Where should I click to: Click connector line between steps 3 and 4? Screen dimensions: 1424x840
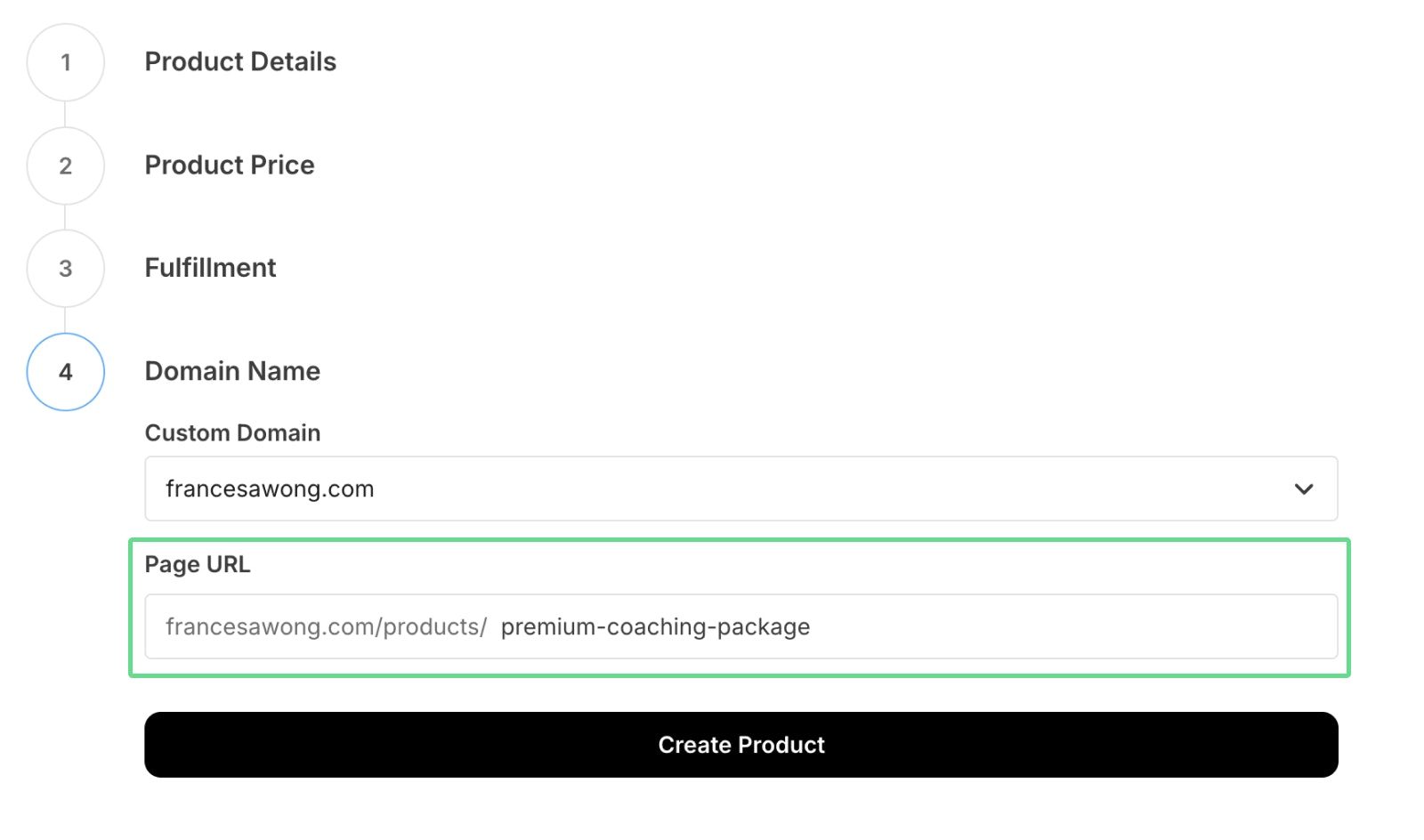click(65, 320)
